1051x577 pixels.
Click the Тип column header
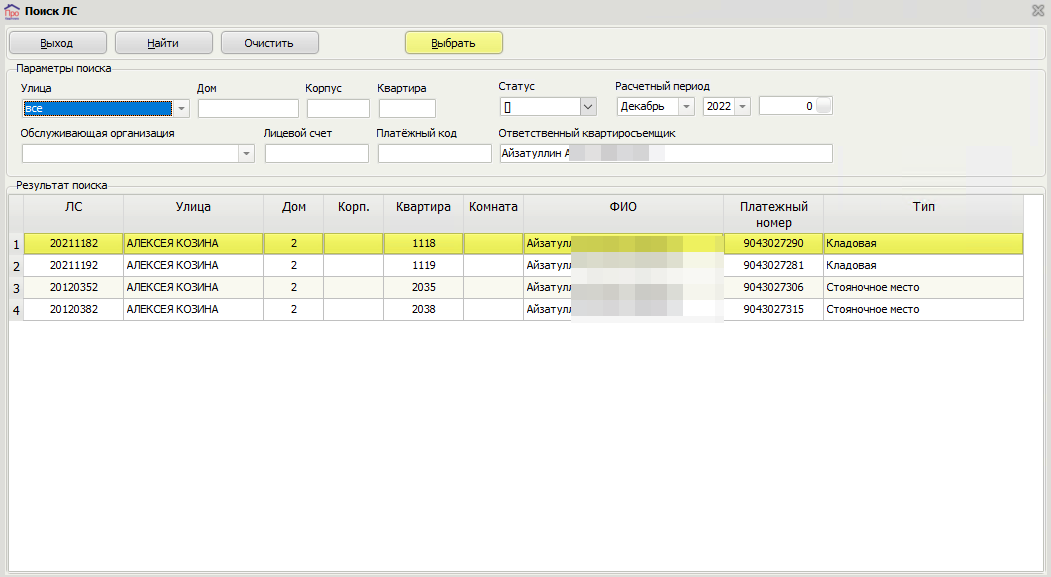point(923,214)
